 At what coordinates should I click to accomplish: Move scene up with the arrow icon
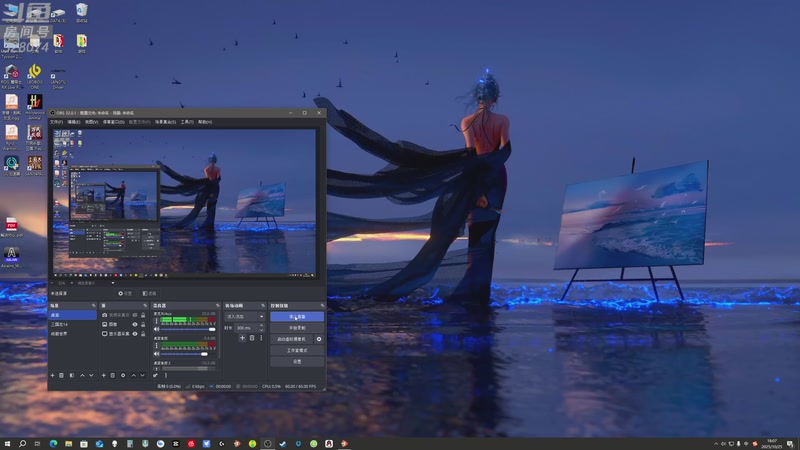tap(82, 376)
